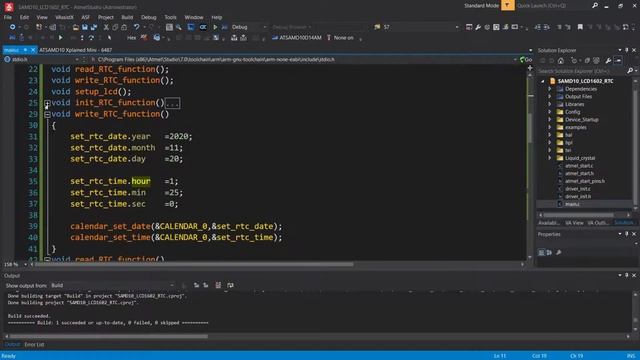Image resolution: width=640 pixels, height=360 pixels.
Task: Open the VAssistX menu
Action: point(64,17)
